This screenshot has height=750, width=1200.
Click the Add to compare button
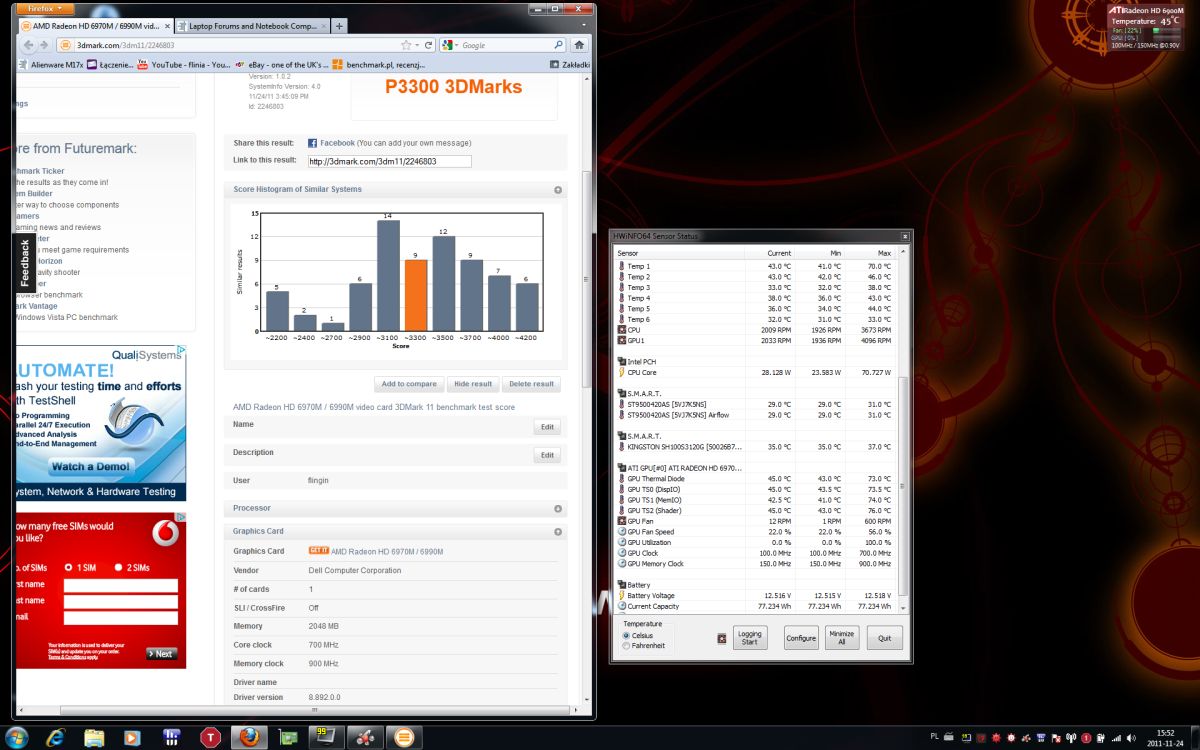[409, 384]
